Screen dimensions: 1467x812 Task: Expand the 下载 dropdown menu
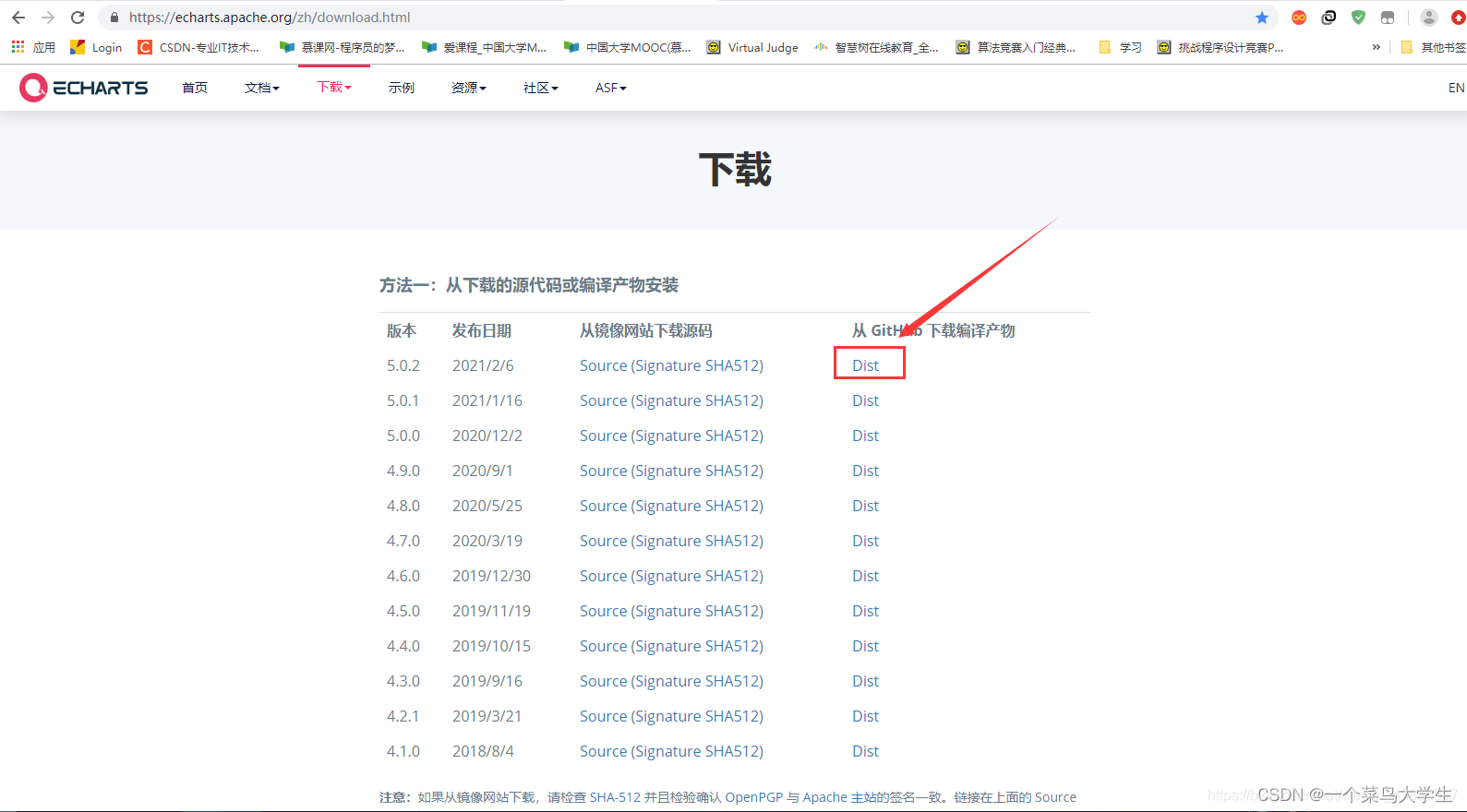333,88
